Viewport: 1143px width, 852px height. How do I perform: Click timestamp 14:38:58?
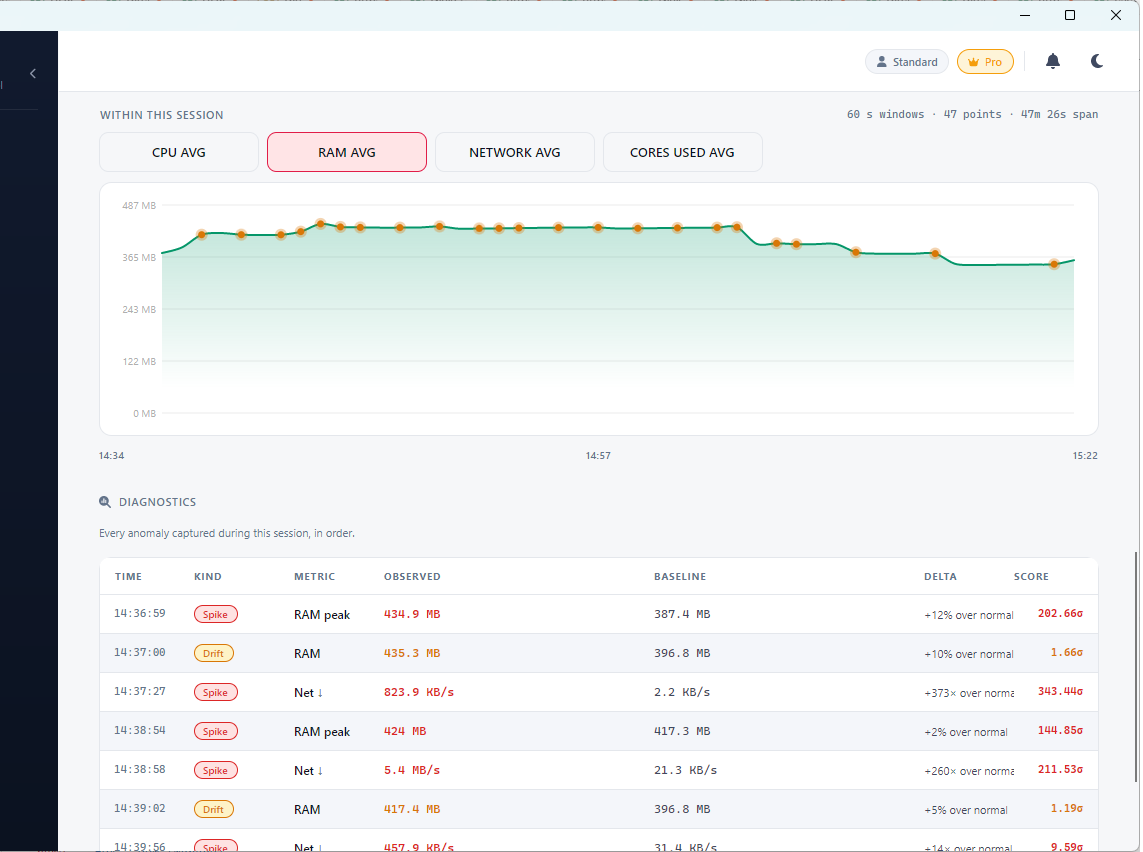pyautogui.click(x=140, y=770)
